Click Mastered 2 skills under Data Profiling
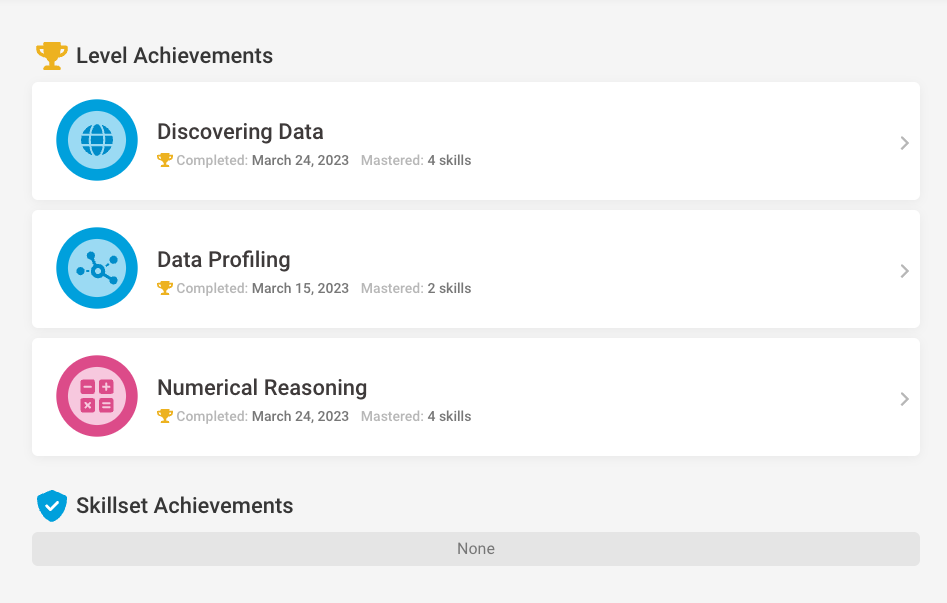Viewport: 947px width, 603px height. 416,289
